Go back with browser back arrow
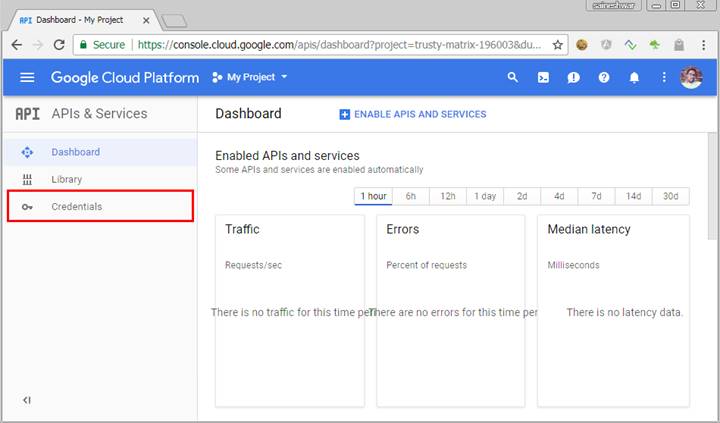The width and height of the screenshot is (720, 423). pyautogui.click(x=17, y=45)
